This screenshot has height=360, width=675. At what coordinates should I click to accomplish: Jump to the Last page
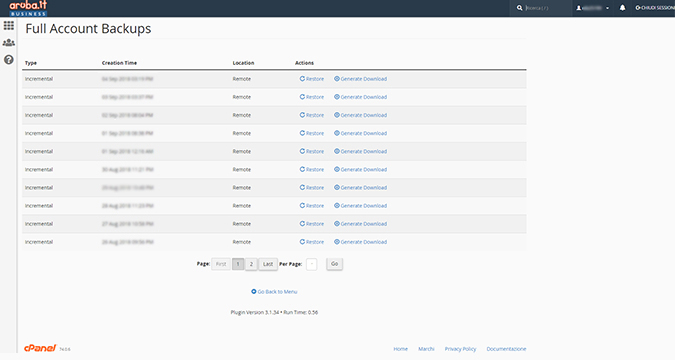268,264
